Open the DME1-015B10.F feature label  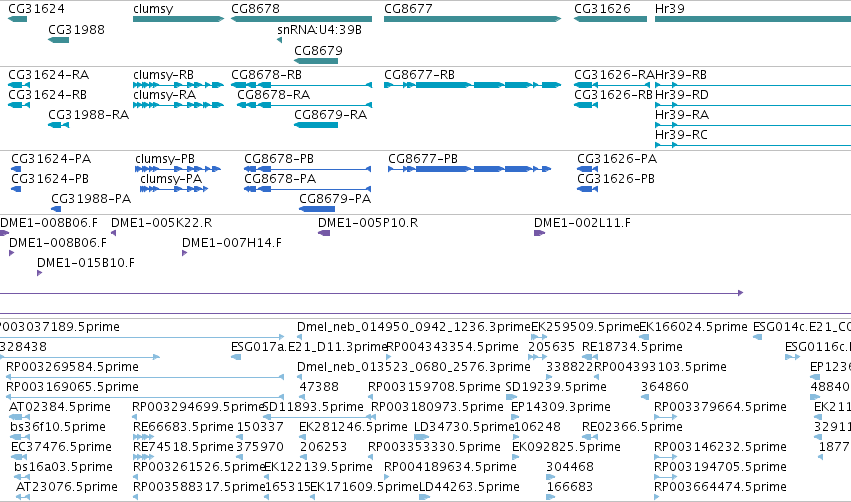[86, 263]
